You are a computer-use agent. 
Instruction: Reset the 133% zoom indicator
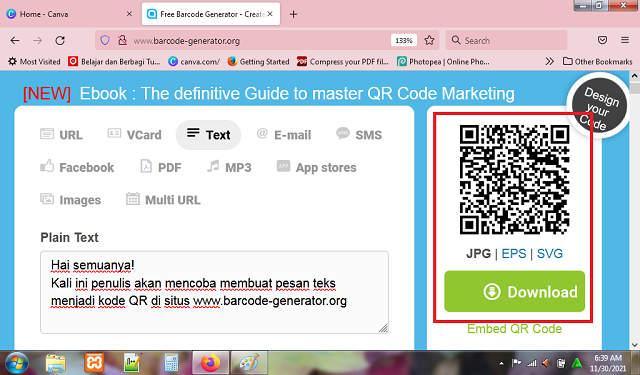(404, 40)
